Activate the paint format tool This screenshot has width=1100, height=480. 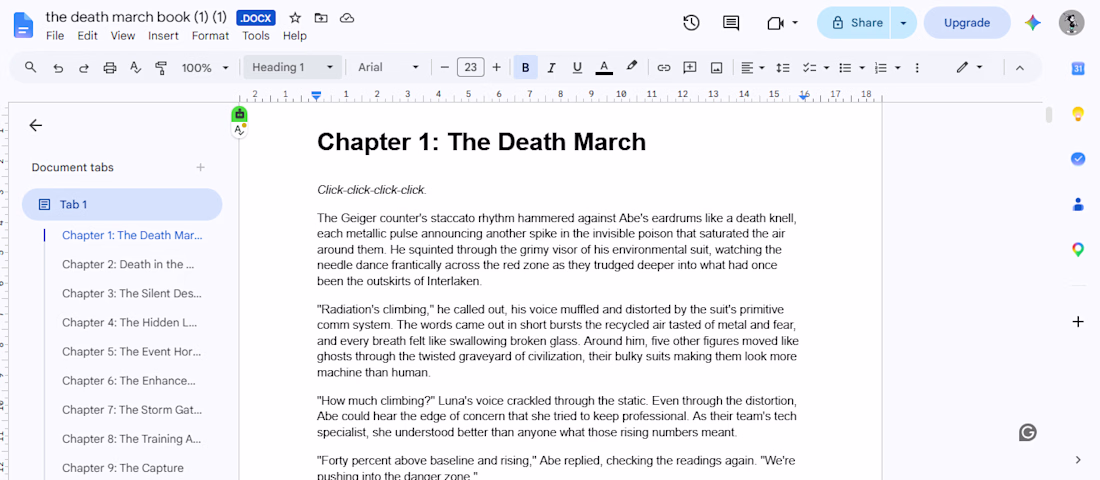pyautogui.click(x=161, y=68)
